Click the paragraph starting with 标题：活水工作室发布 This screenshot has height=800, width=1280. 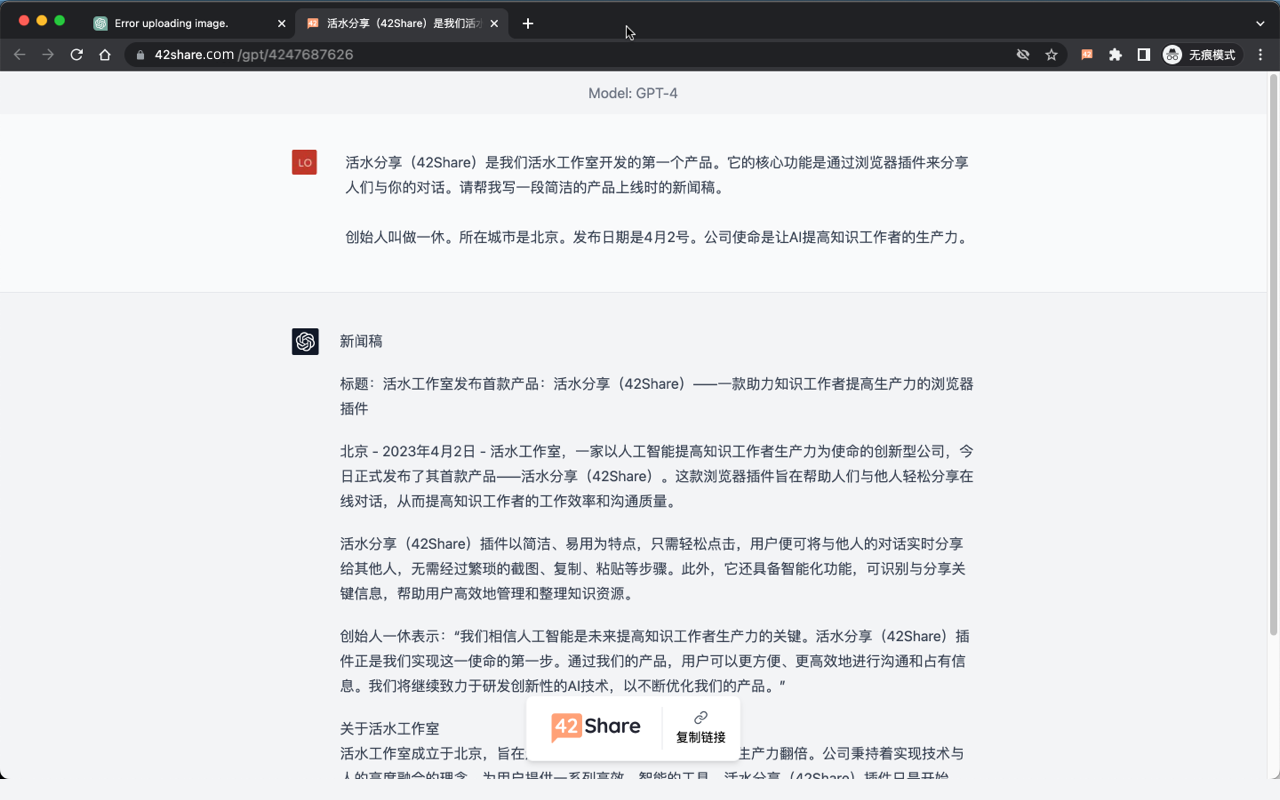(x=657, y=396)
